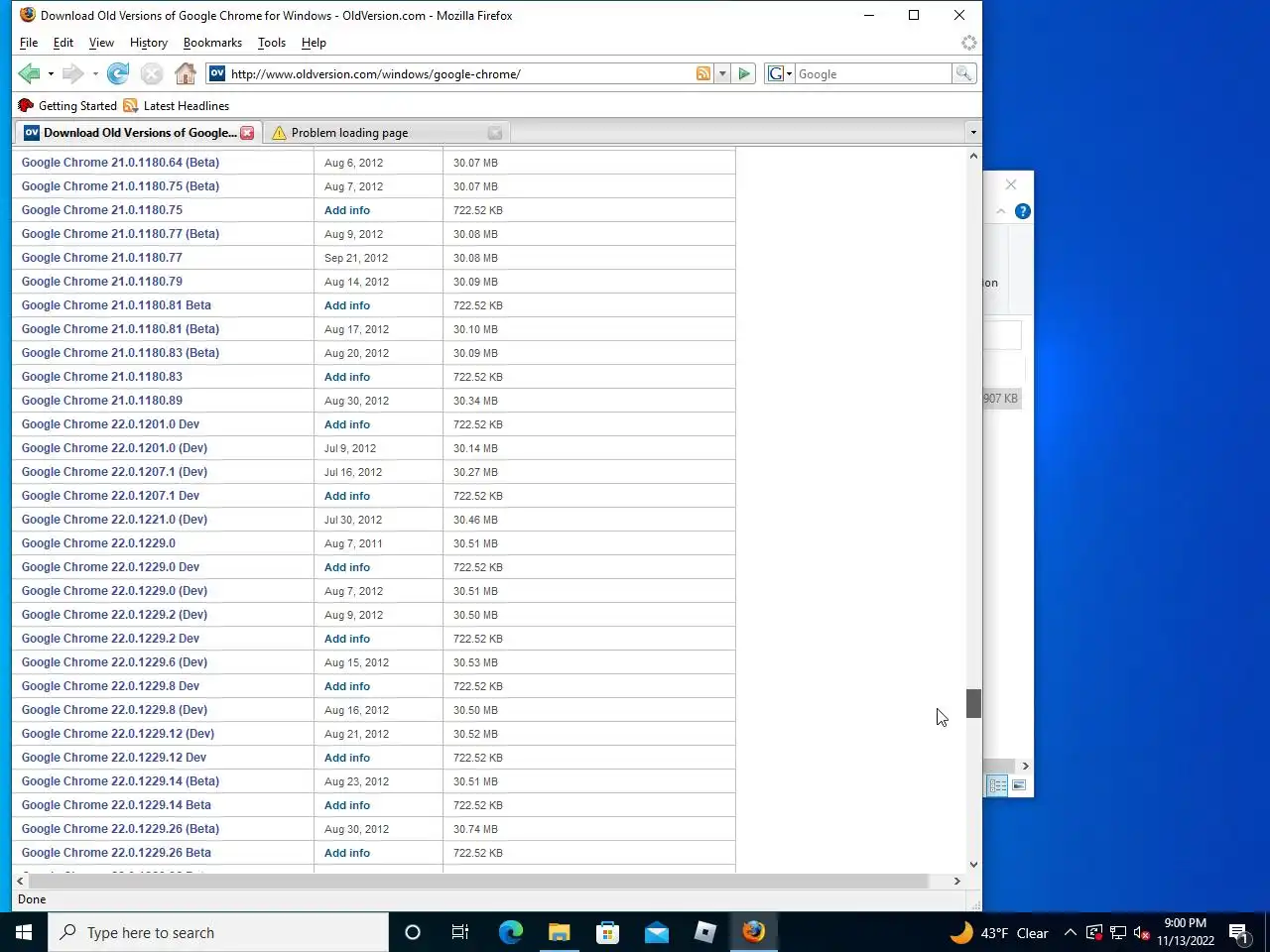Screen dimensions: 1270x952
Task: Click the Forward arrow button
Action: point(72,73)
